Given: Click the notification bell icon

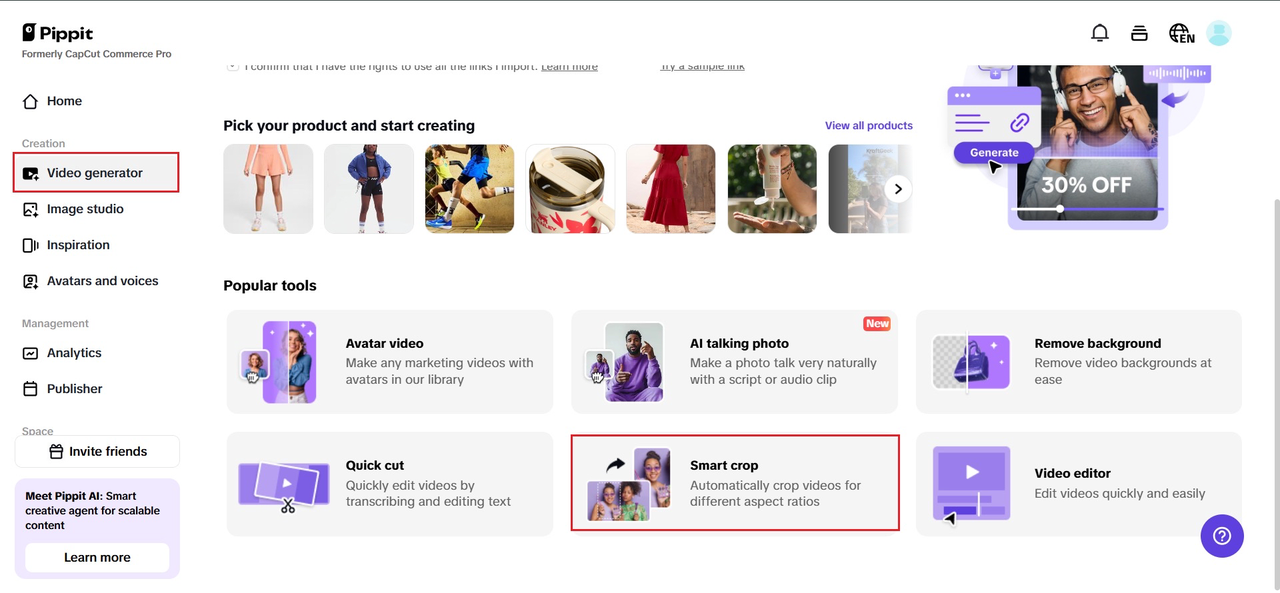Looking at the screenshot, I should click(1099, 33).
